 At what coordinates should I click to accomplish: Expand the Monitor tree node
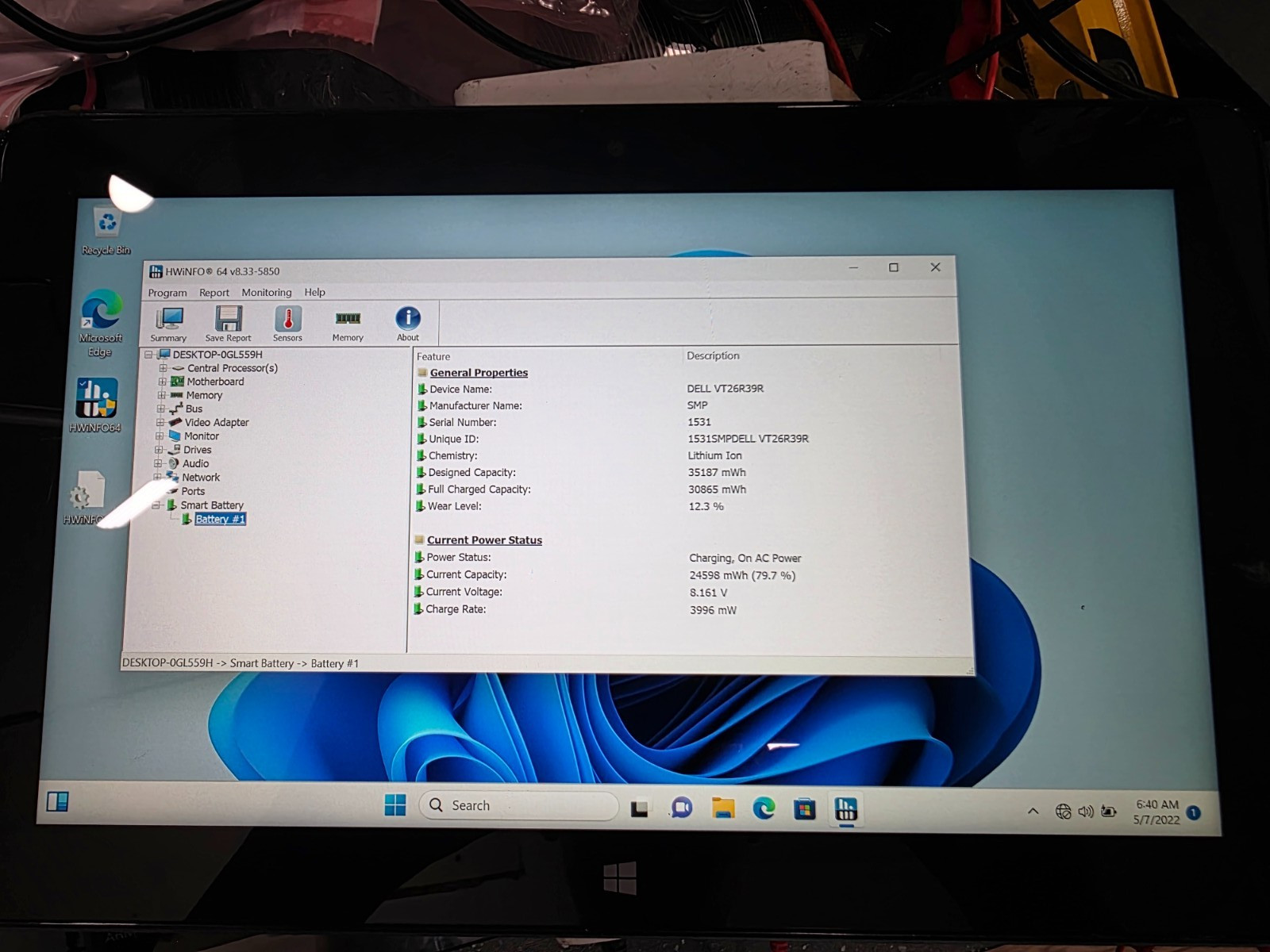pos(159,436)
